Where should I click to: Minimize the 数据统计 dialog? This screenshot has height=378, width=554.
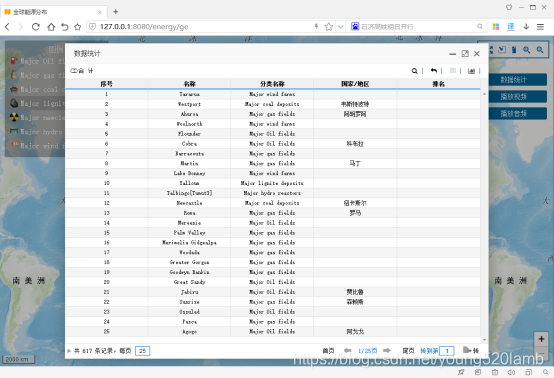[453, 54]
